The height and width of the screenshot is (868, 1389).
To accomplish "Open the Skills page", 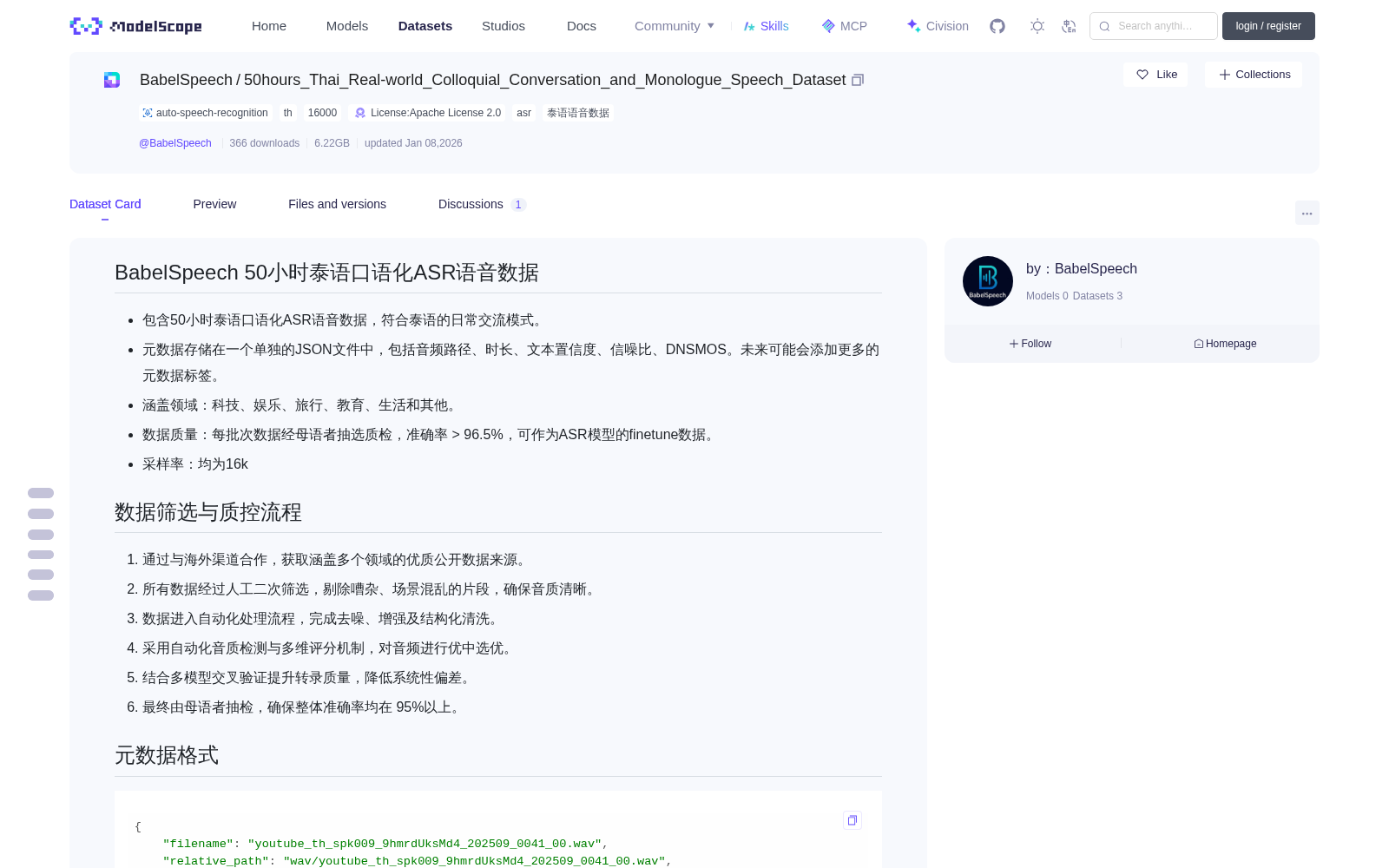I will (x=766, y=26).
